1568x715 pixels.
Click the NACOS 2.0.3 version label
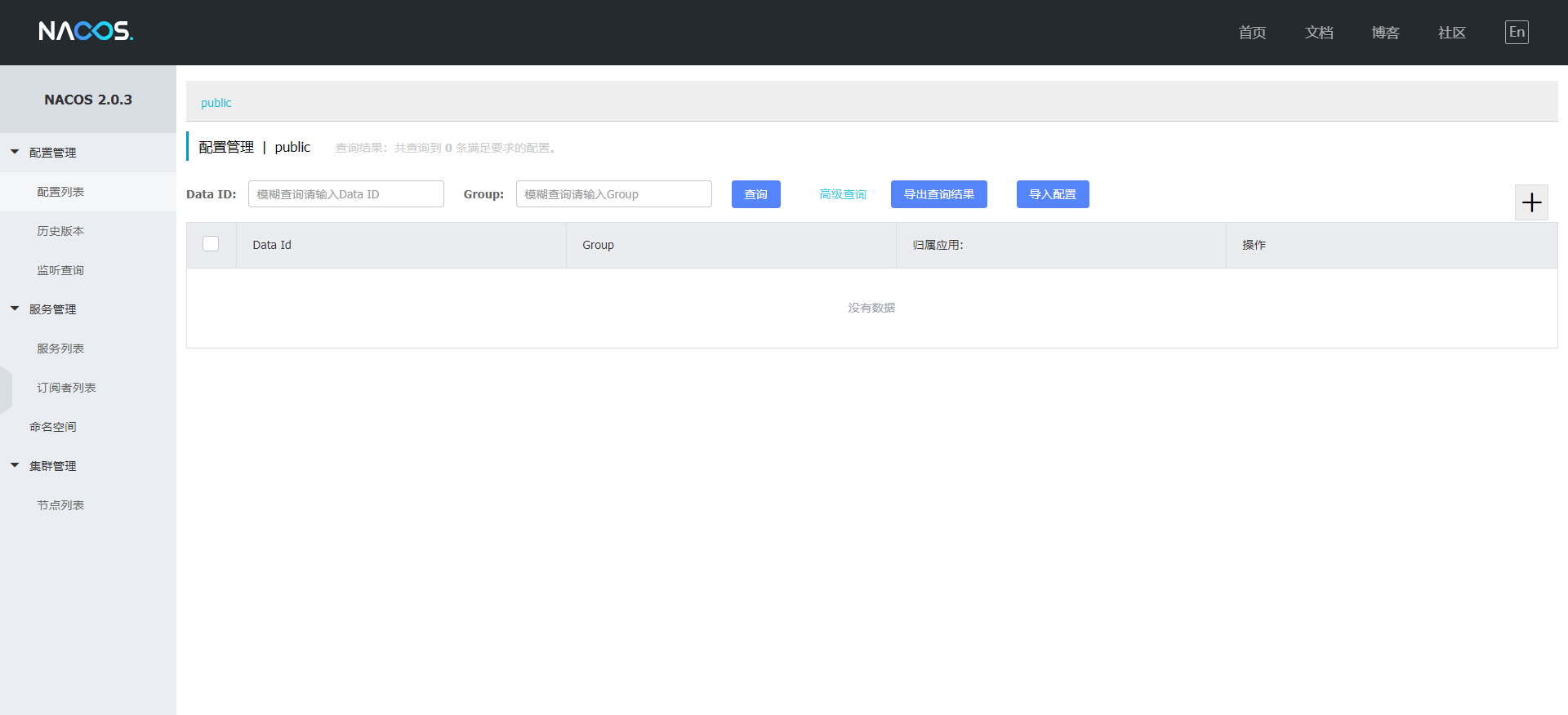click(x=88, y=100)
